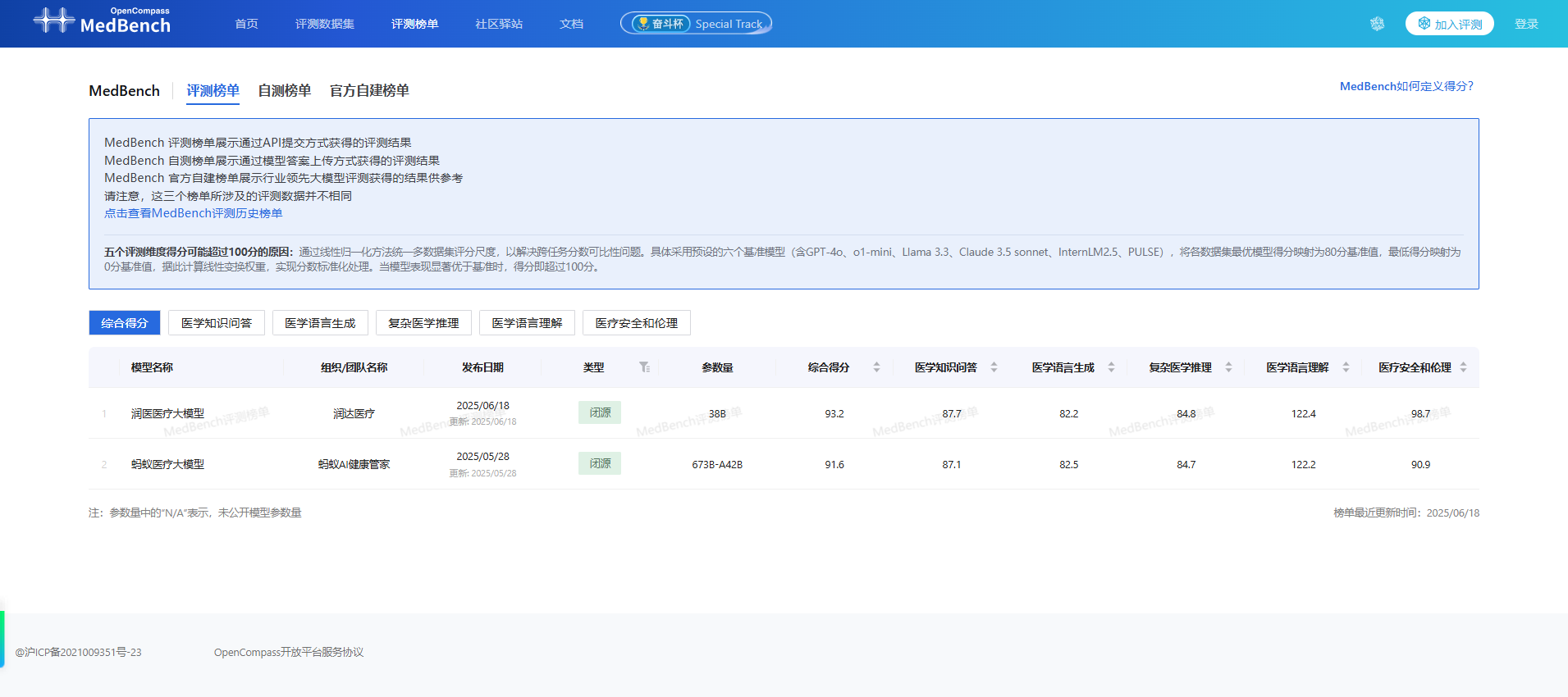Sort by 医学知识问答 column arrows

[x=994, y=367]
